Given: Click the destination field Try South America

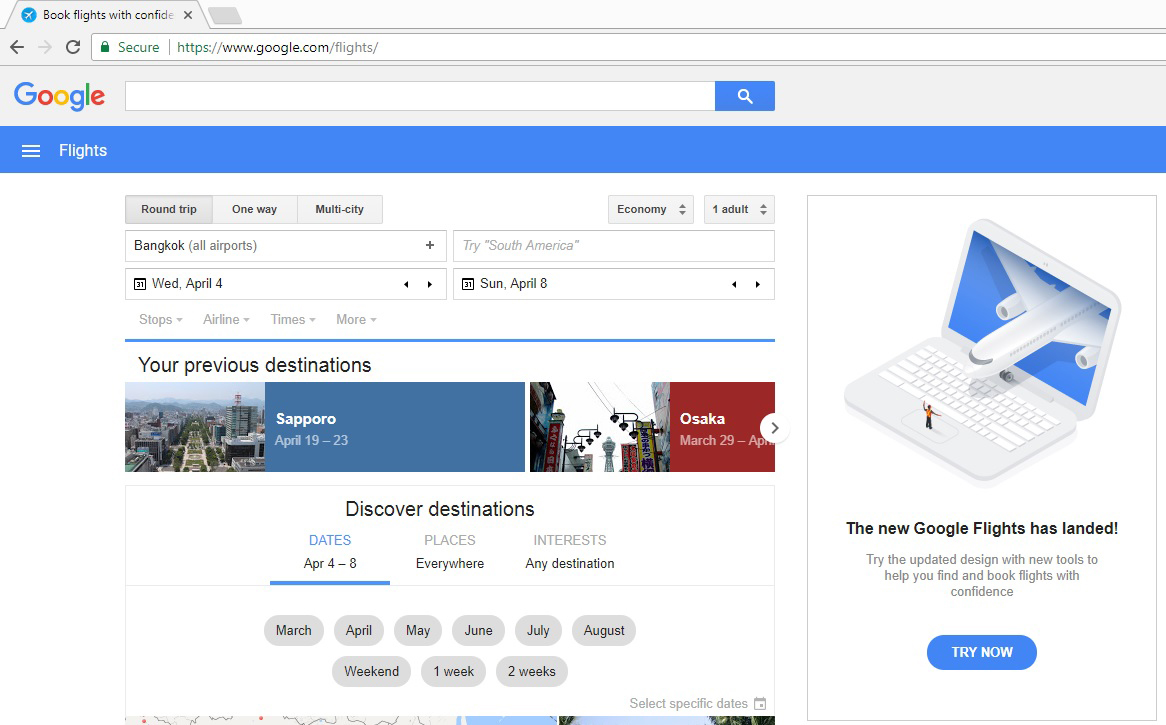Looking at the screenshot, I should pyautogui.click(x=613, y=246).
